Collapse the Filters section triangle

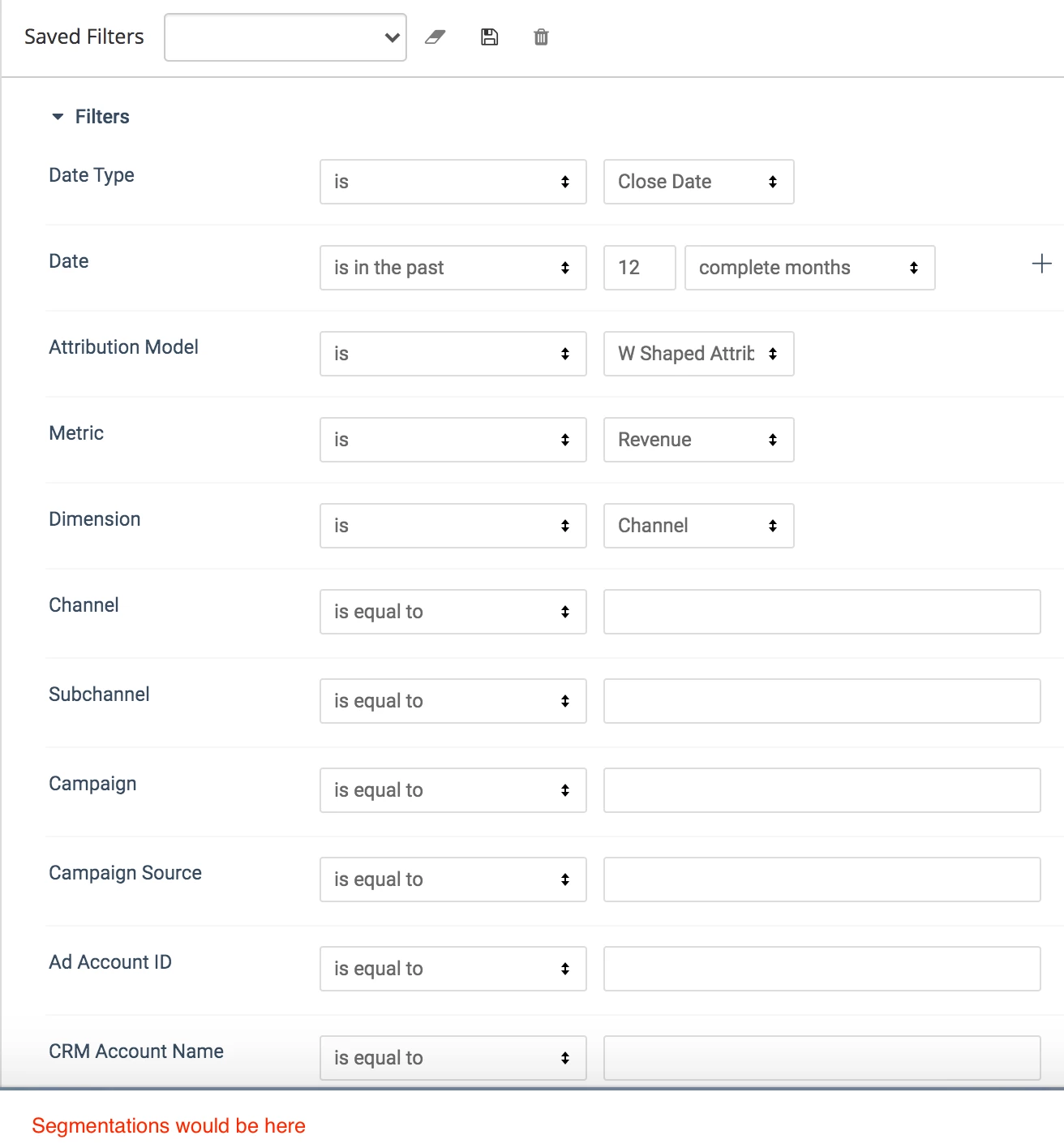[x=58, y=117]
